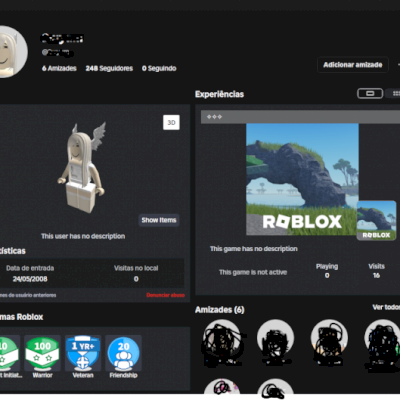The width and height of the screenshot is (400, 400).
Task: Click the Visits count 16
Action: pyautogui.click(x=376, y=275)
